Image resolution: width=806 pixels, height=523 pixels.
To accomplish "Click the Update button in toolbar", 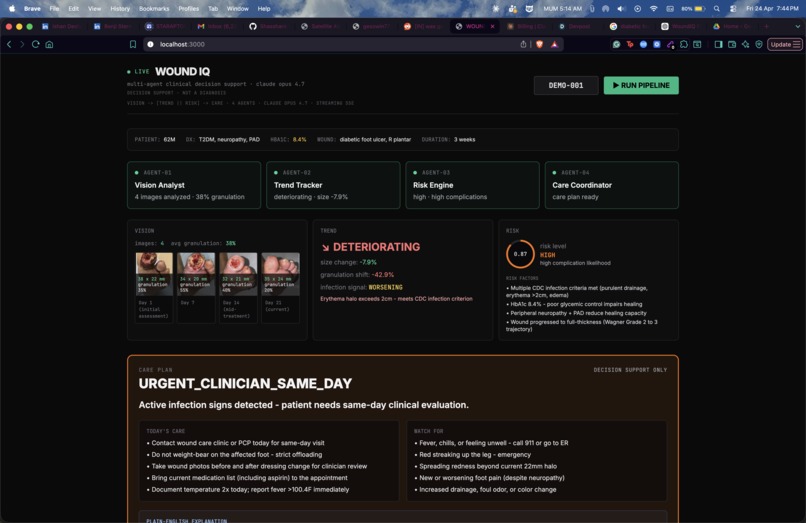I will tap(784, 44).
